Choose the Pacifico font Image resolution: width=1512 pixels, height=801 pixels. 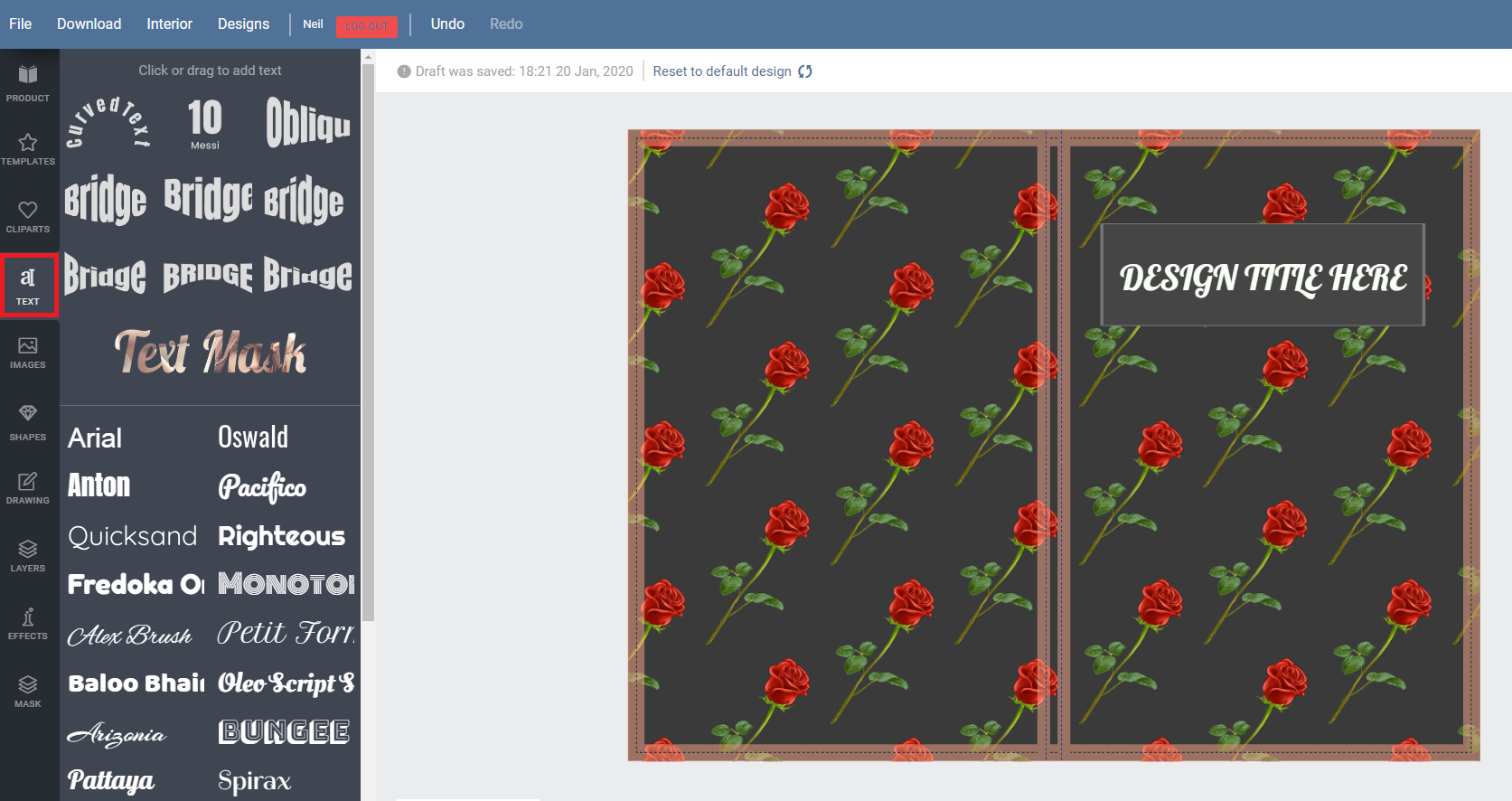pos(262,487)
